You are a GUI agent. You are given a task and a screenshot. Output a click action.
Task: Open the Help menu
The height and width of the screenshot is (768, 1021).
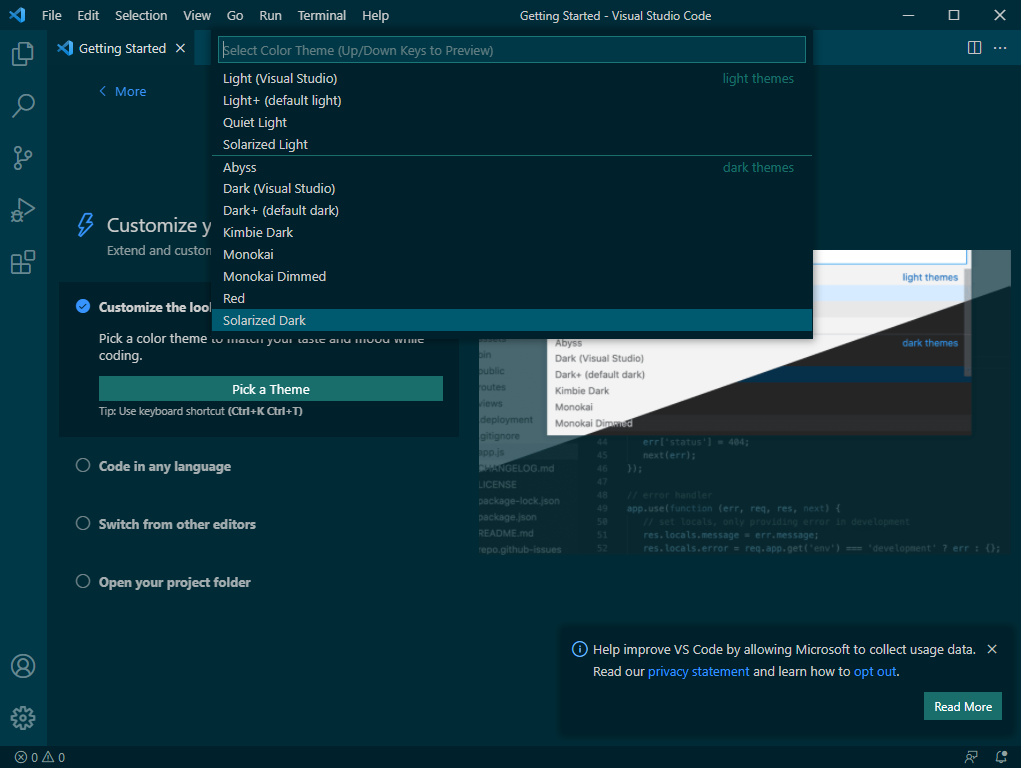click(375, 15)
